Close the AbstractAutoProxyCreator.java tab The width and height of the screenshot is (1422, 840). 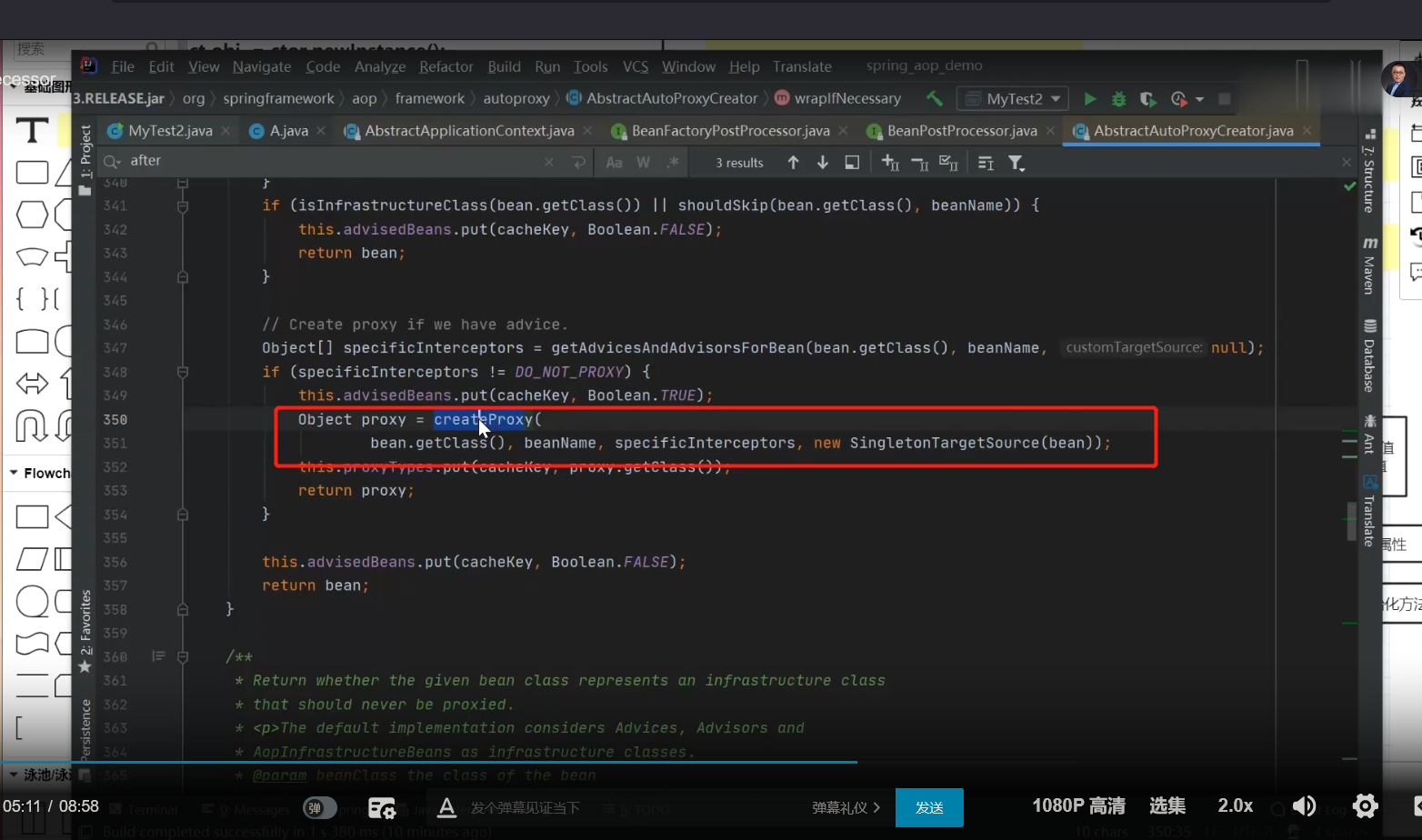click(1307, 131)
